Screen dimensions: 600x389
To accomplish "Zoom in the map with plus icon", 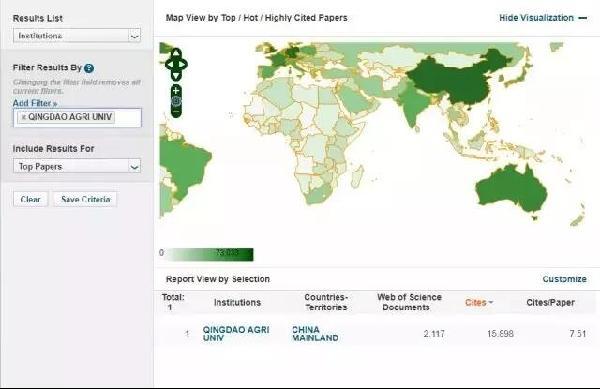I will tap(176, 90).
